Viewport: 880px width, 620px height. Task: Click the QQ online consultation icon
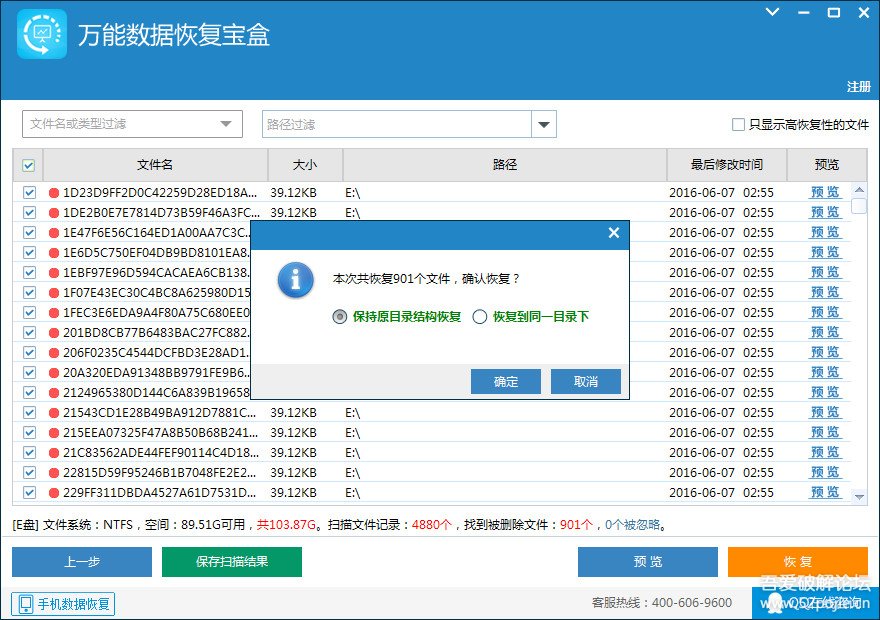click(773, 603)
